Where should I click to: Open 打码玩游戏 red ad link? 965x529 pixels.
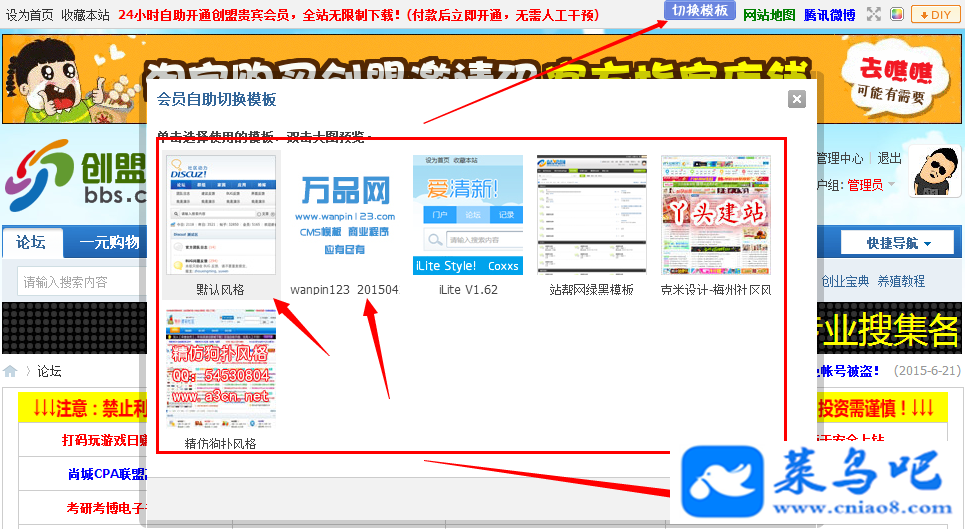tap(105, 440)
